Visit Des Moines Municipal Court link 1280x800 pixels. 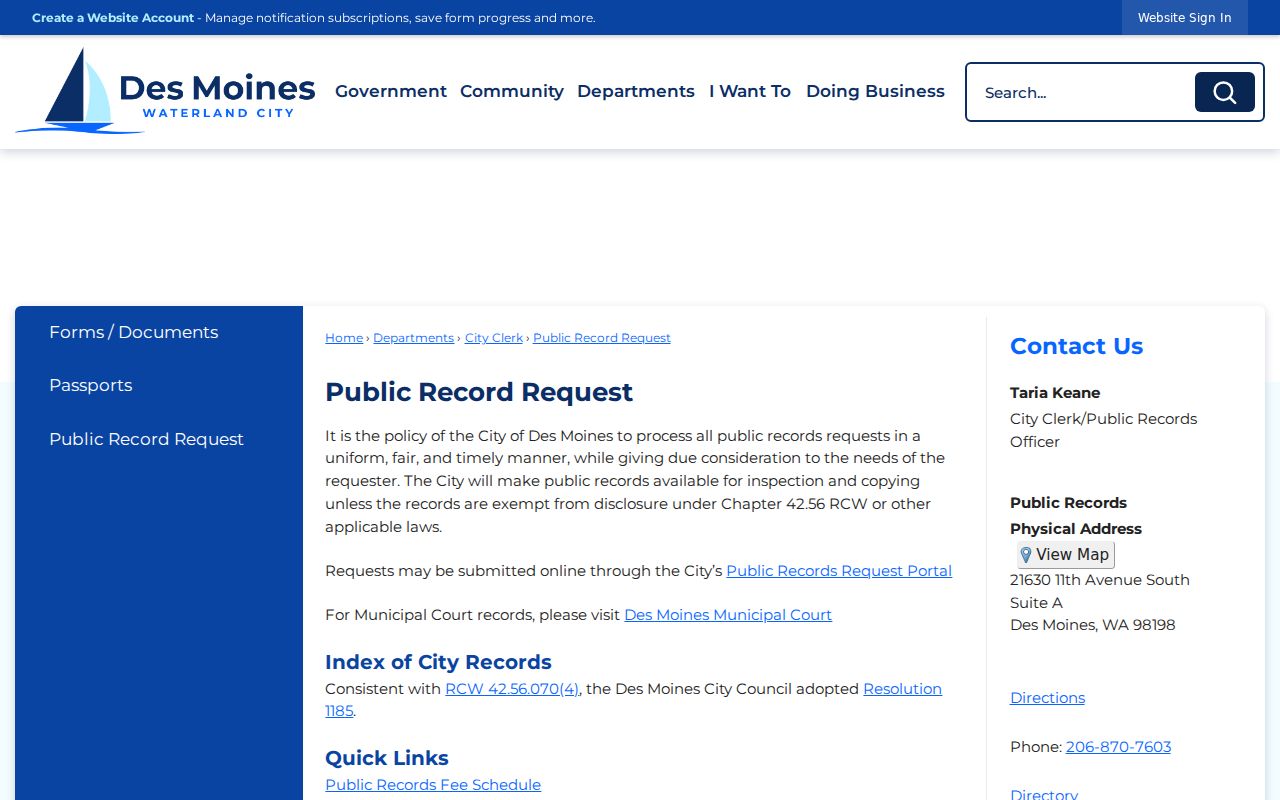click(728, 615)
